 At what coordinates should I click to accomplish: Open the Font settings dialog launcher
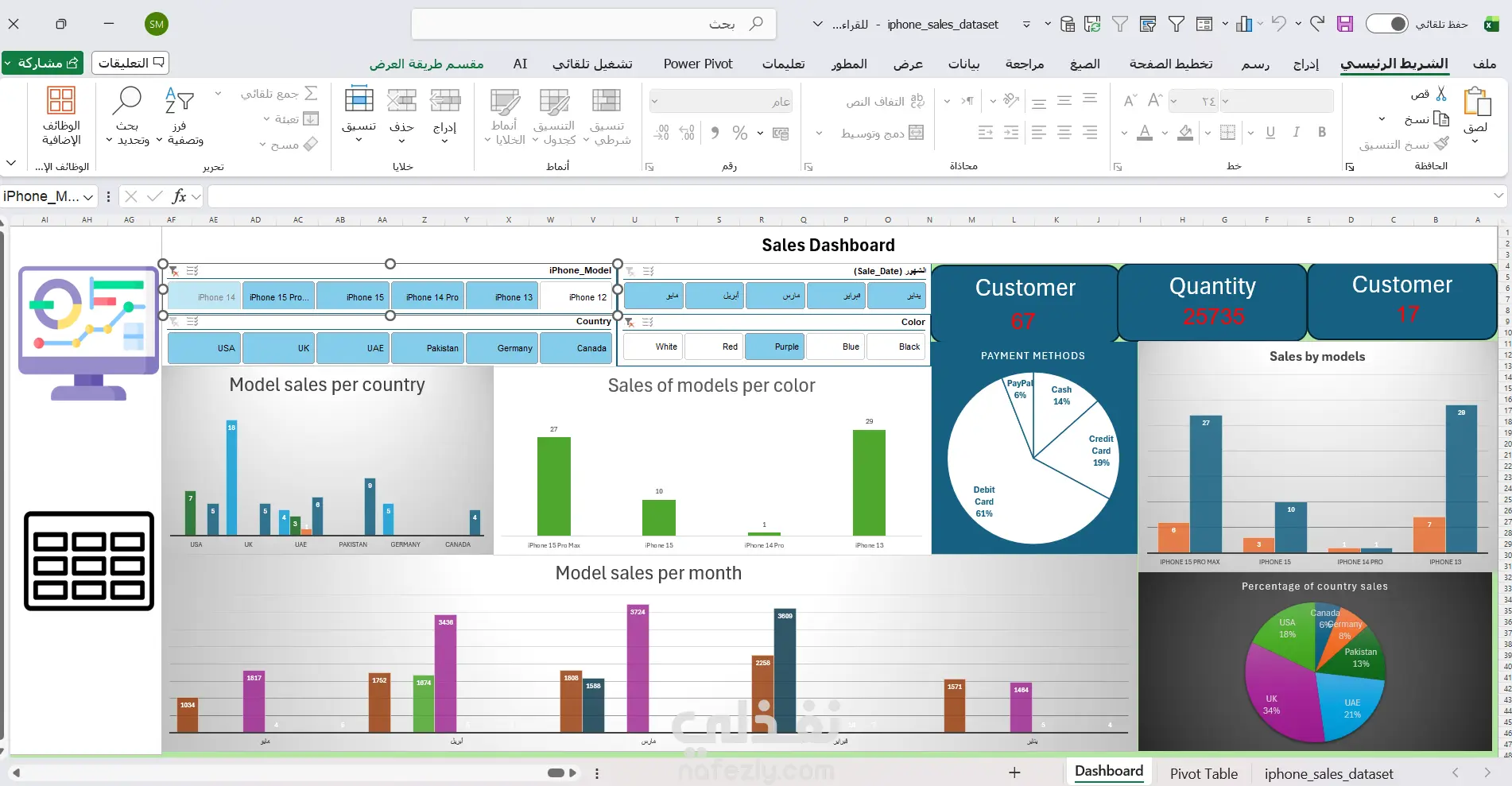tap(1117, 167)
